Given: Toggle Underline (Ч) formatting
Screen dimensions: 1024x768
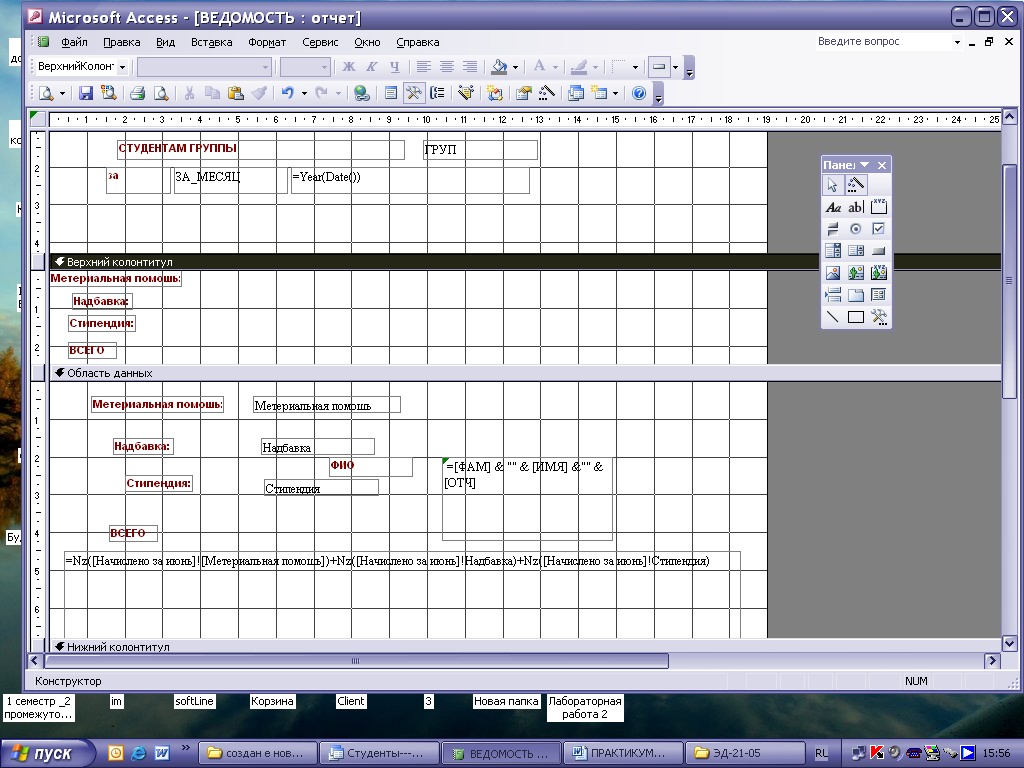Looking at the screenshot, I should (394, 67).
